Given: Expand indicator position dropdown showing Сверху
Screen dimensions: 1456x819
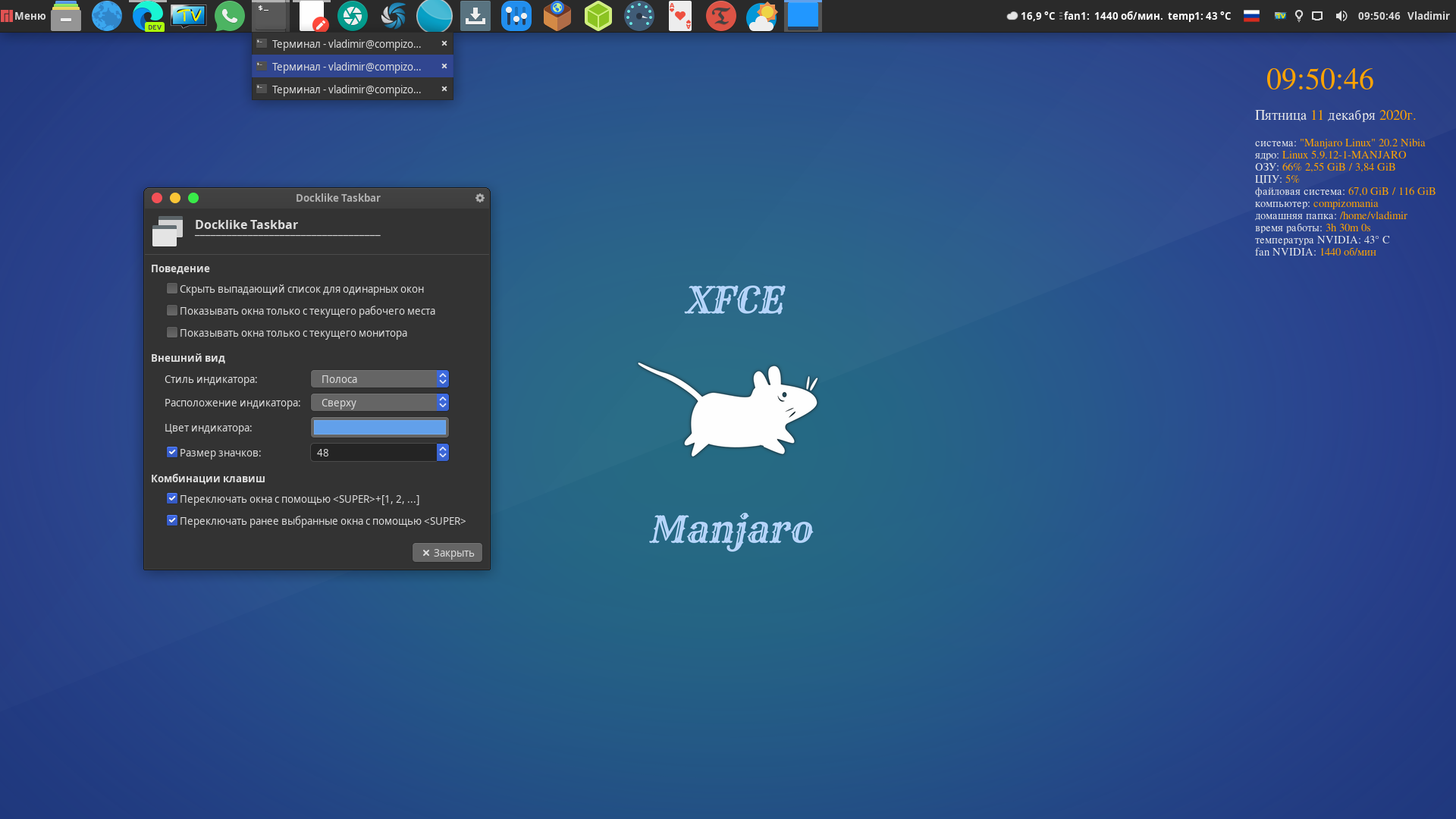Looking at the screenshot, I should click(x=379, y=403).
